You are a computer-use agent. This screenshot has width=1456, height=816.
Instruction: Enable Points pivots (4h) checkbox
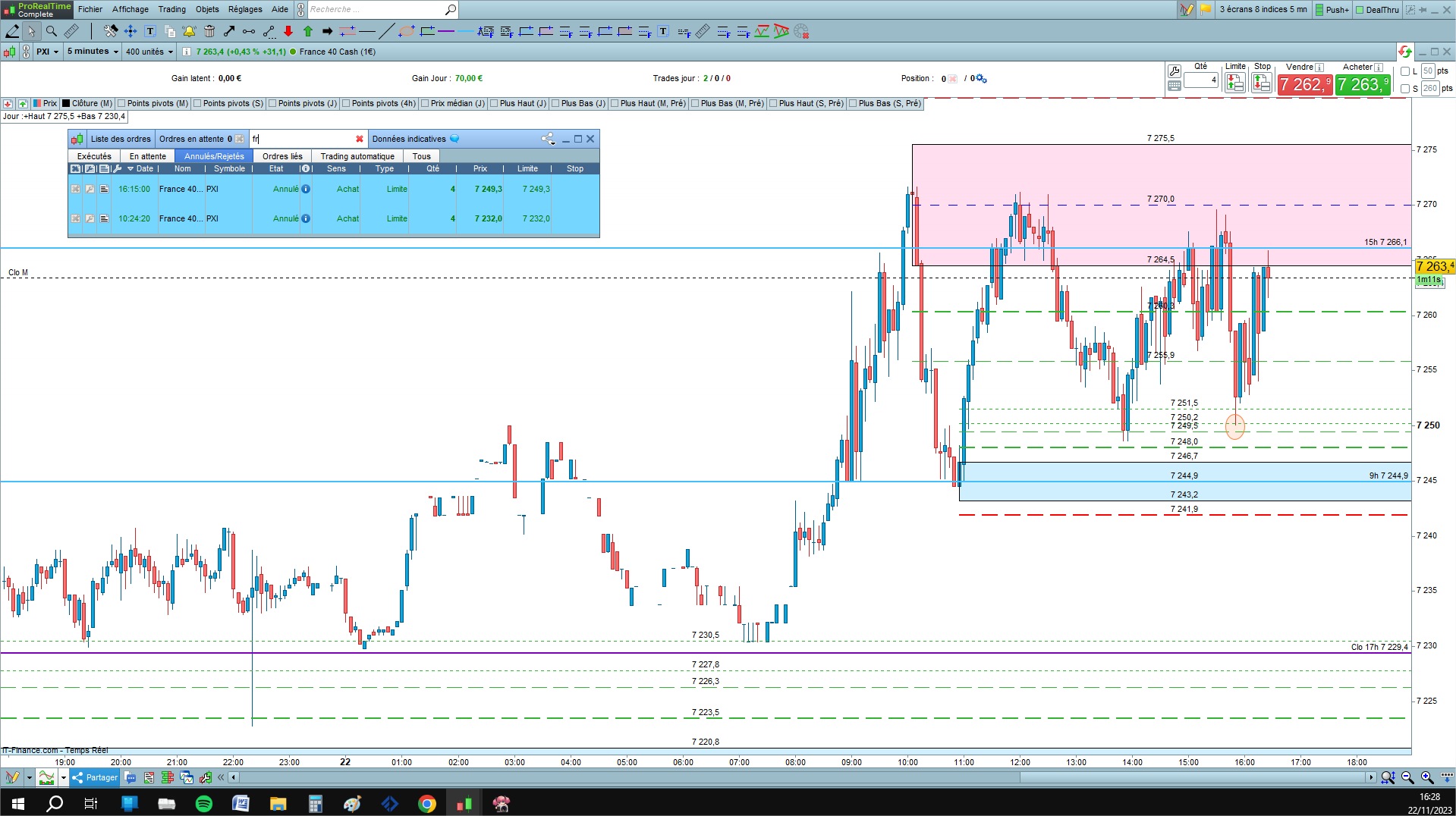(x=346, y=104)
